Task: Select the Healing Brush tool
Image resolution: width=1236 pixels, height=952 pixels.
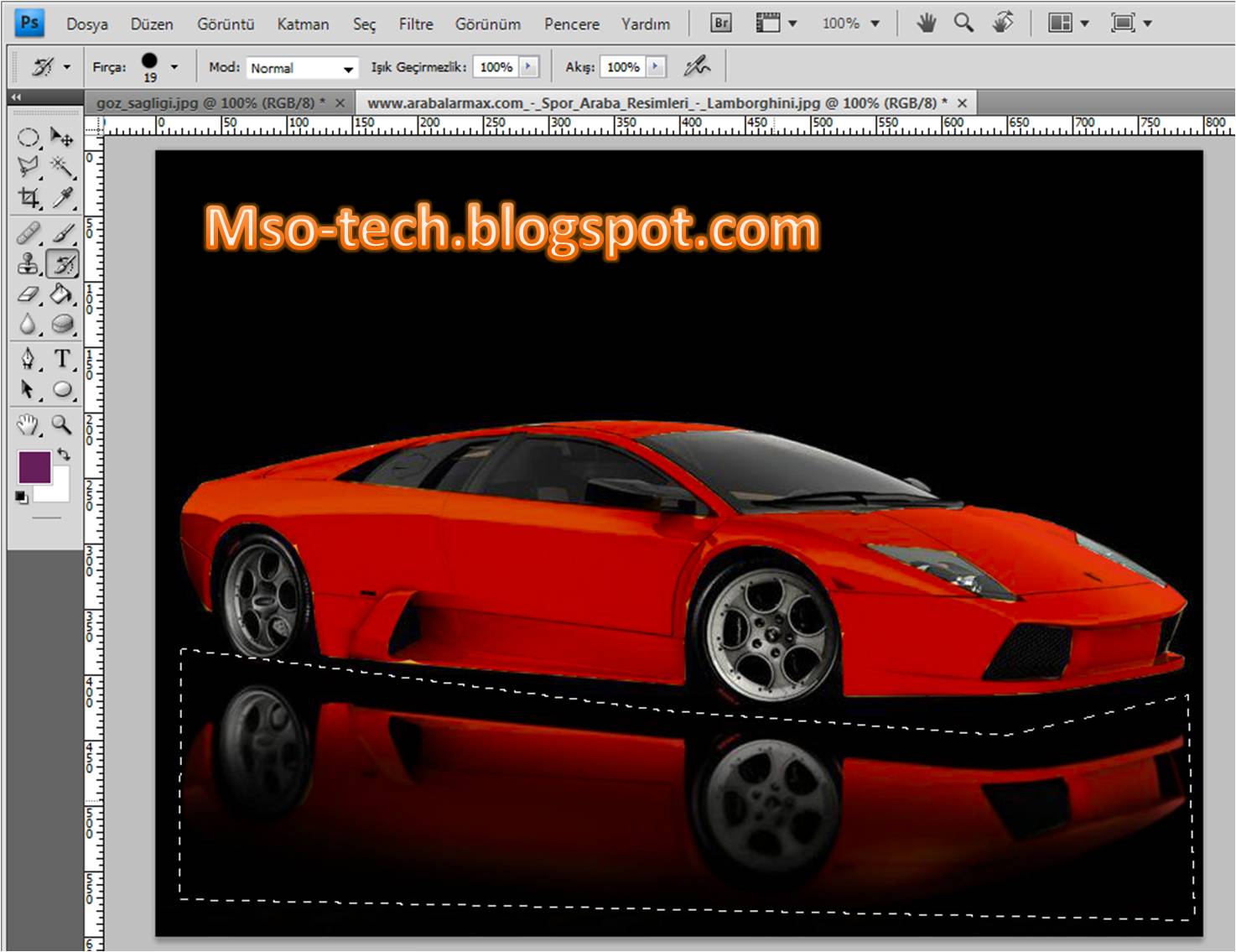Action: 29,233
